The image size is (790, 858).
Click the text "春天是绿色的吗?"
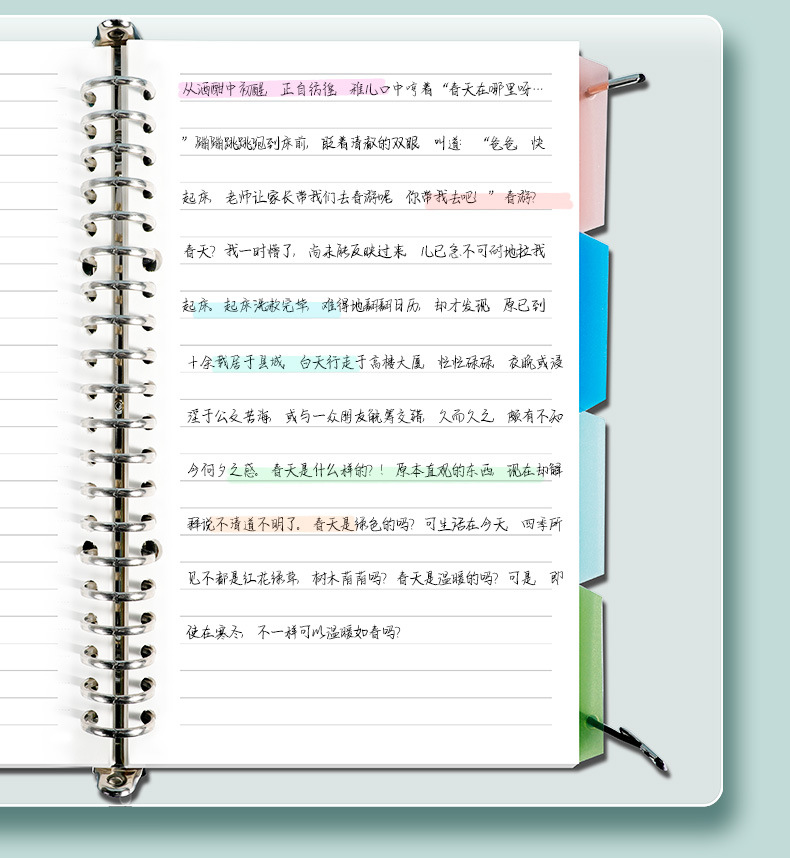coord(364,524)
